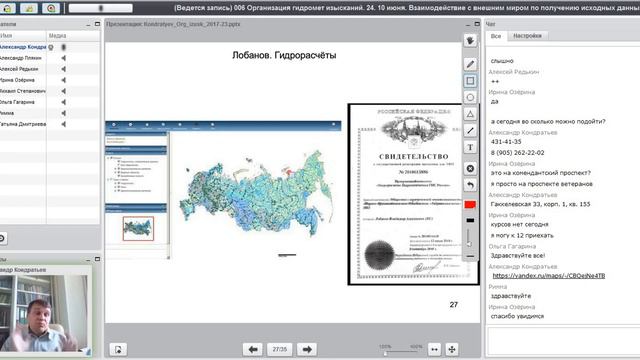Select attendee Алексей Редькин in list

pyautogui.click(x=19, y=69)
